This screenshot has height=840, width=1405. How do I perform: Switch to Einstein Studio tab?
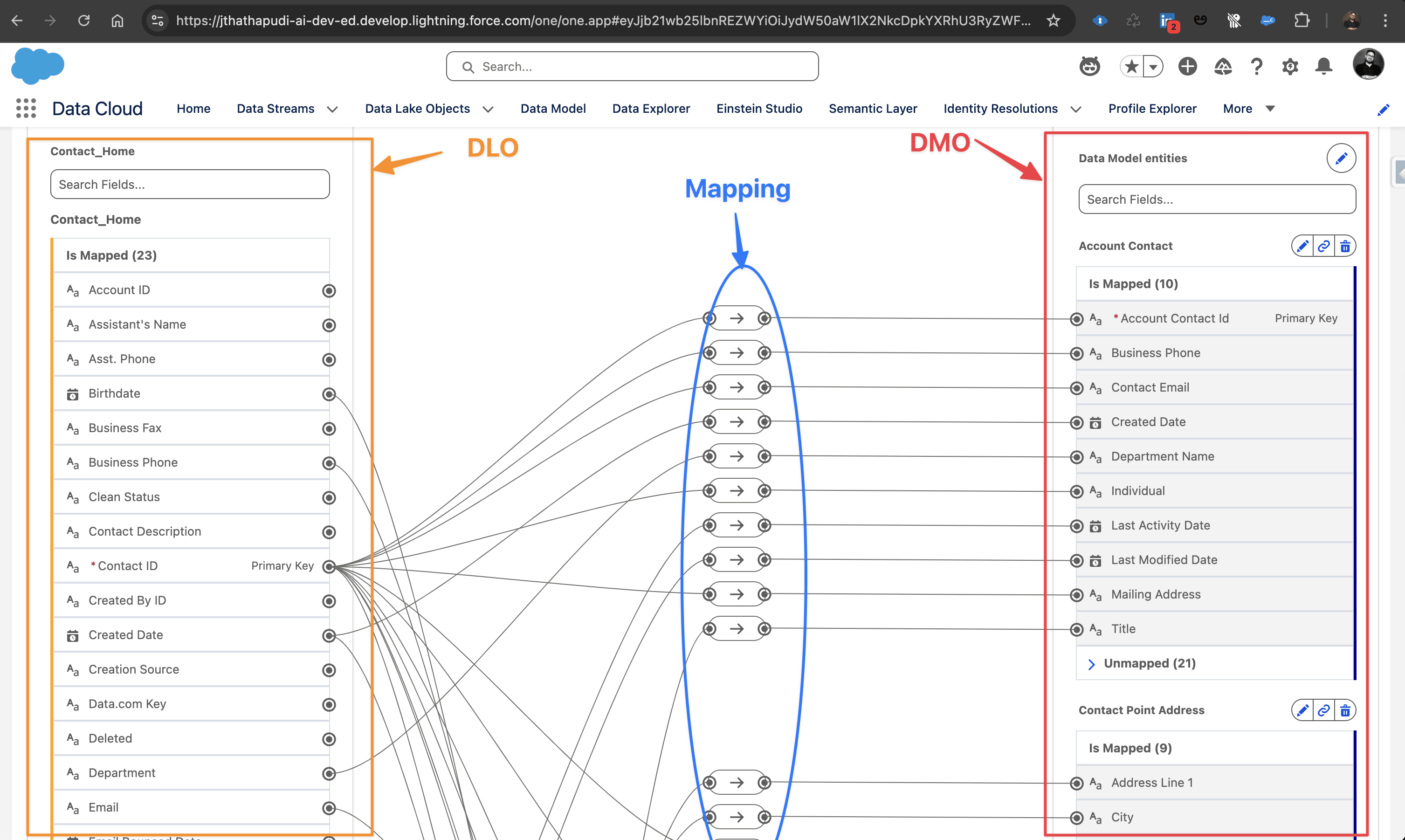pos(758,109)
